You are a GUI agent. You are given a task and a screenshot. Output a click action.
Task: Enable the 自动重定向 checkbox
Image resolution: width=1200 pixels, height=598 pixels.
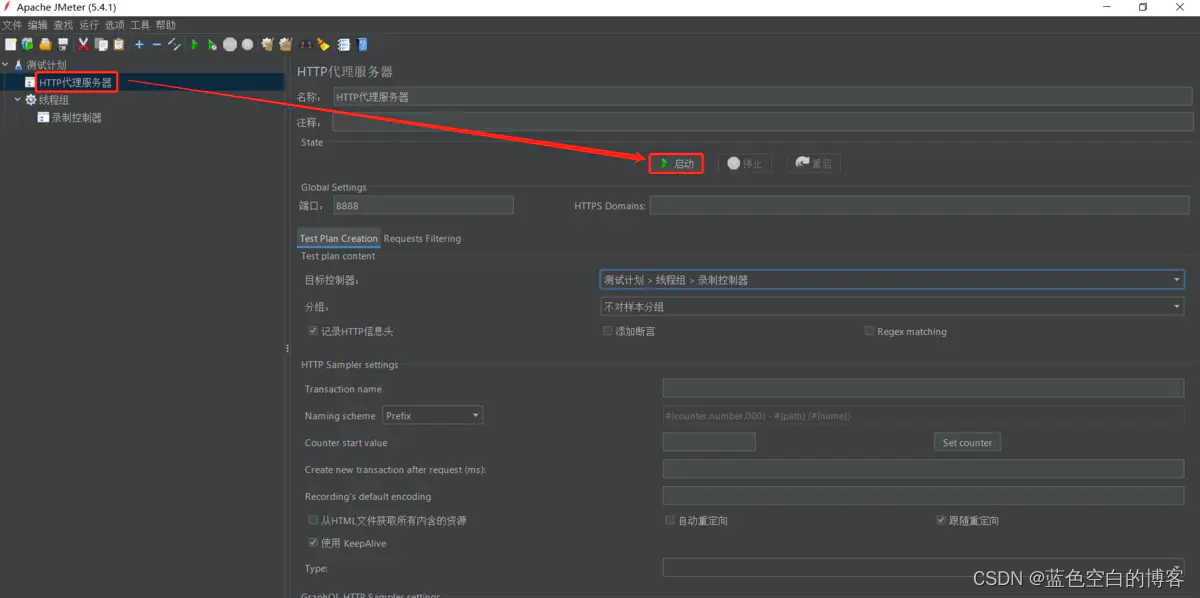click(670, 520)
